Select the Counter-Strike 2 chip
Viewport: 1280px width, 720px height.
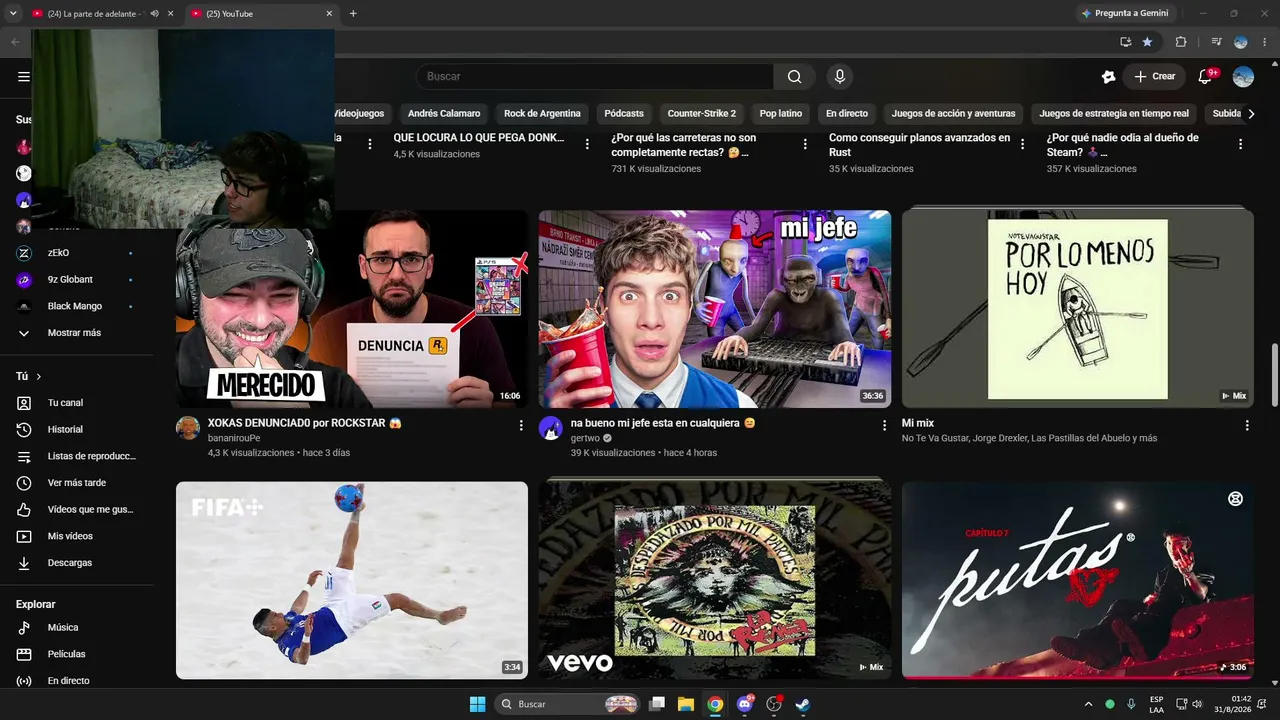coord(702,113)
